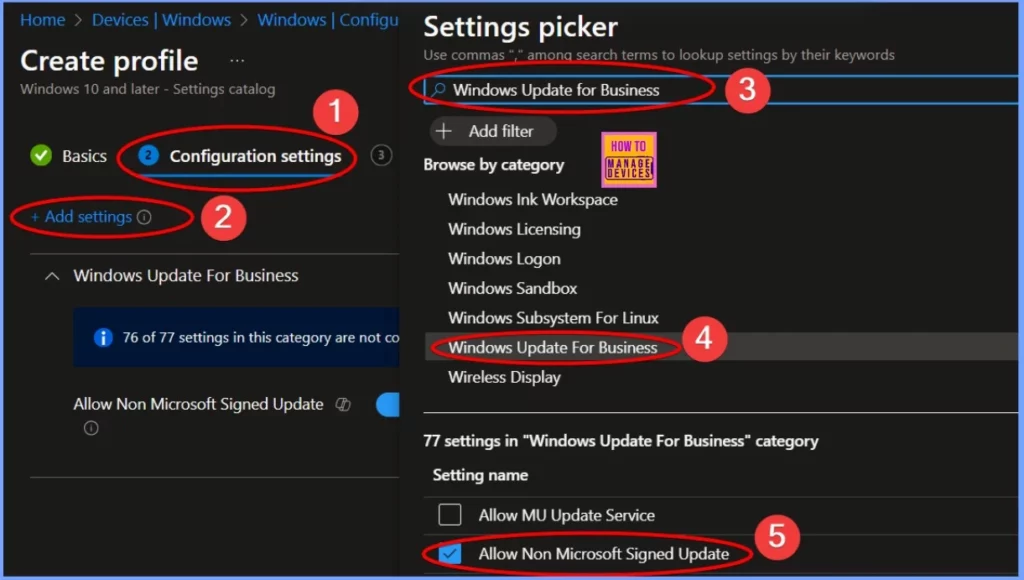Viewport: 1024px width, 580px height.
Task: Show info tooltip next to Add settings
Action: tap(144, 218)
